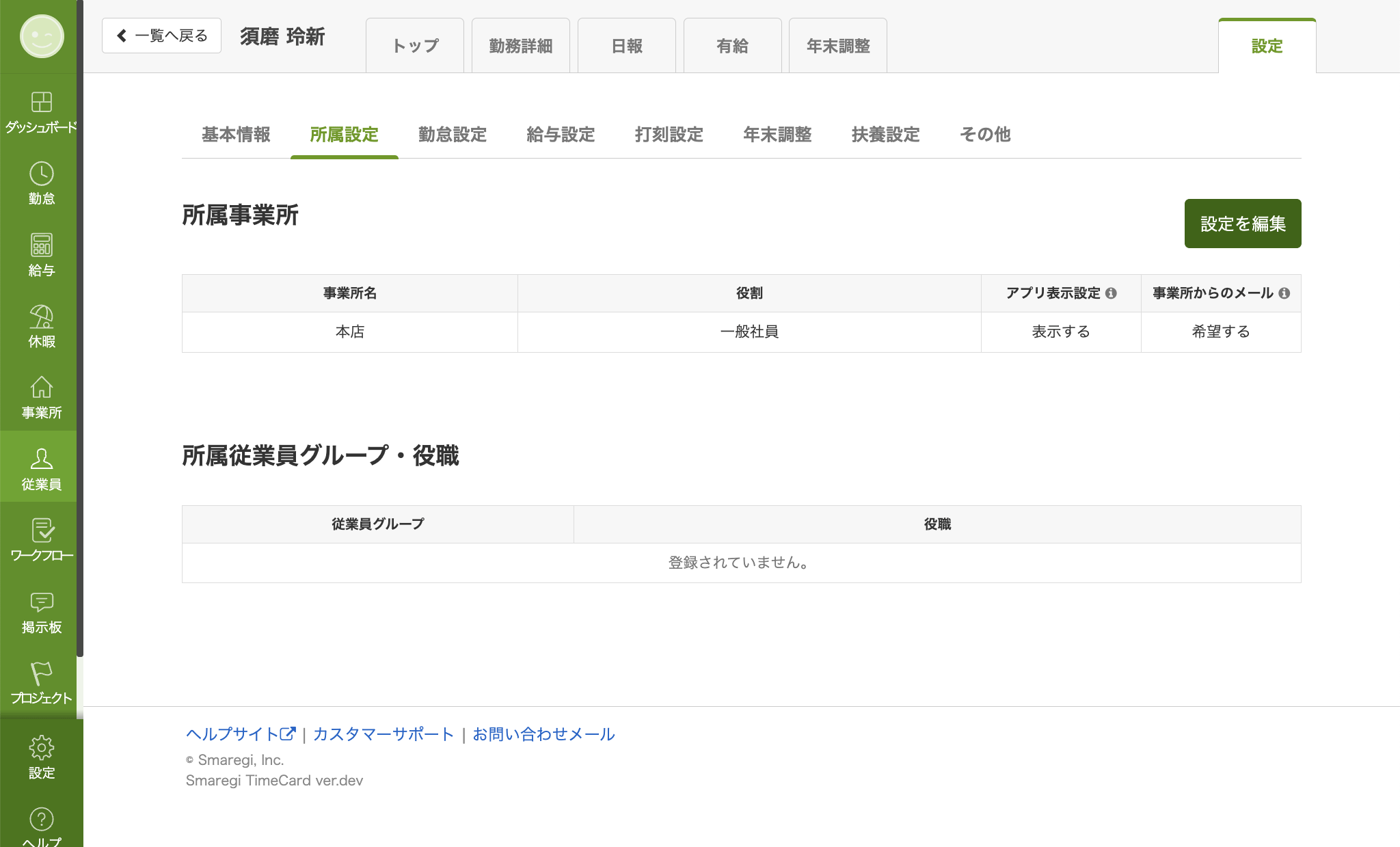
Task: Select the 扶養設定 tab
Action: (885, 135)
